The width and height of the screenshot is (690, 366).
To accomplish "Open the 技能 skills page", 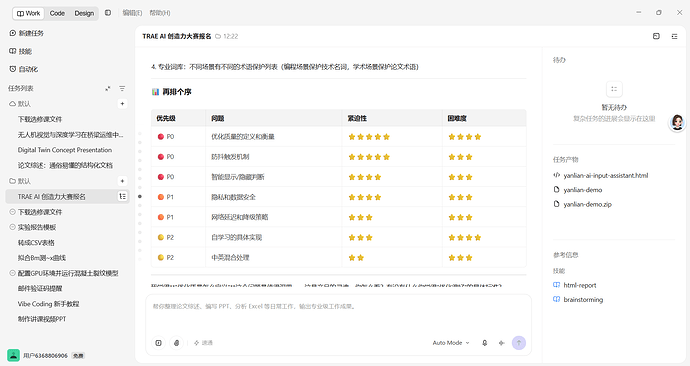I will 20,51.
